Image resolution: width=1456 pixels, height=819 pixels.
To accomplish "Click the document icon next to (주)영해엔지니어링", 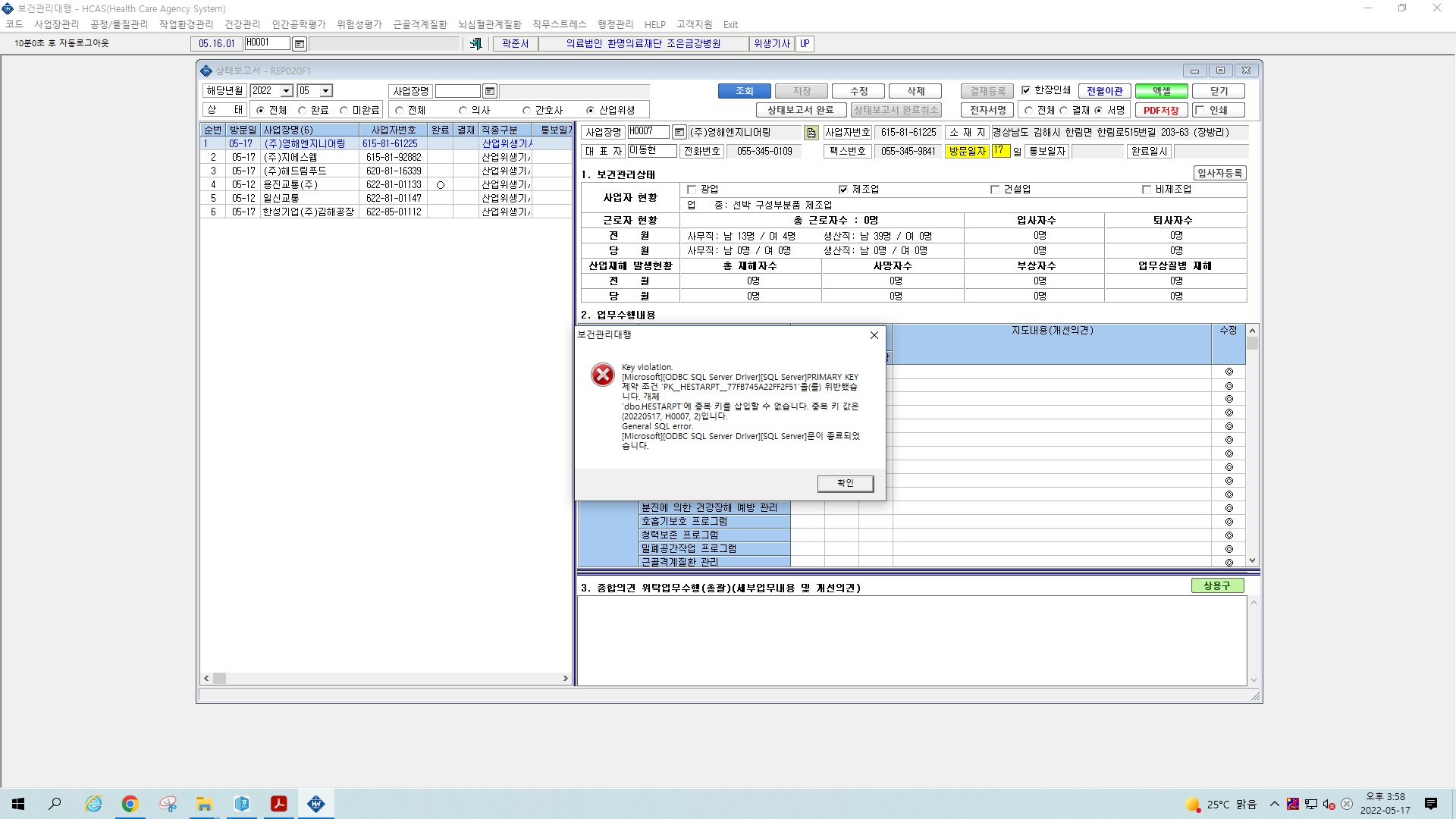I will point(811,133).
